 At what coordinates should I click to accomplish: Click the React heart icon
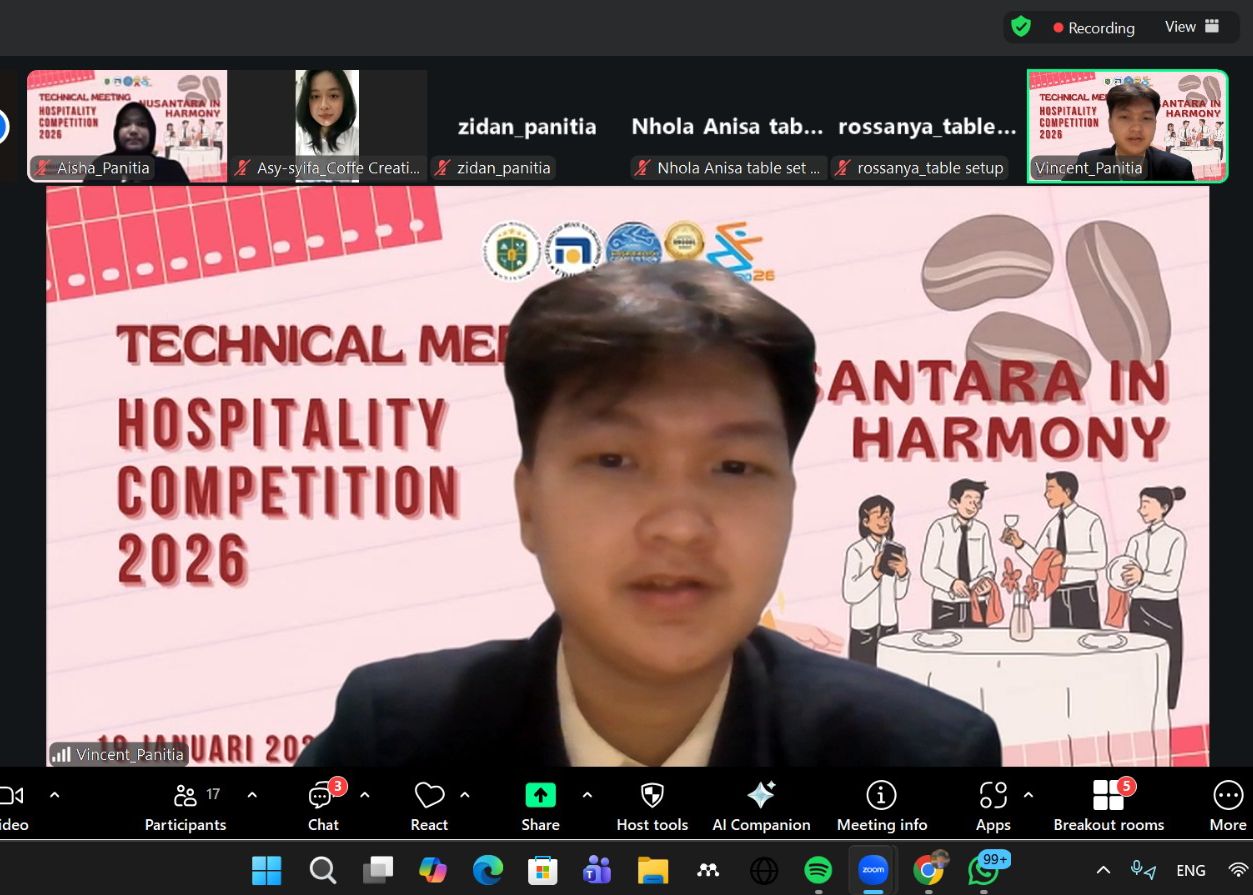(x=429, y=806)
